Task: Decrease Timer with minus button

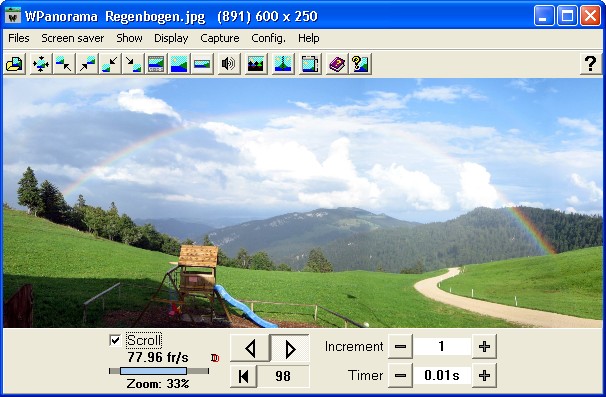Action: coord(400,375)
